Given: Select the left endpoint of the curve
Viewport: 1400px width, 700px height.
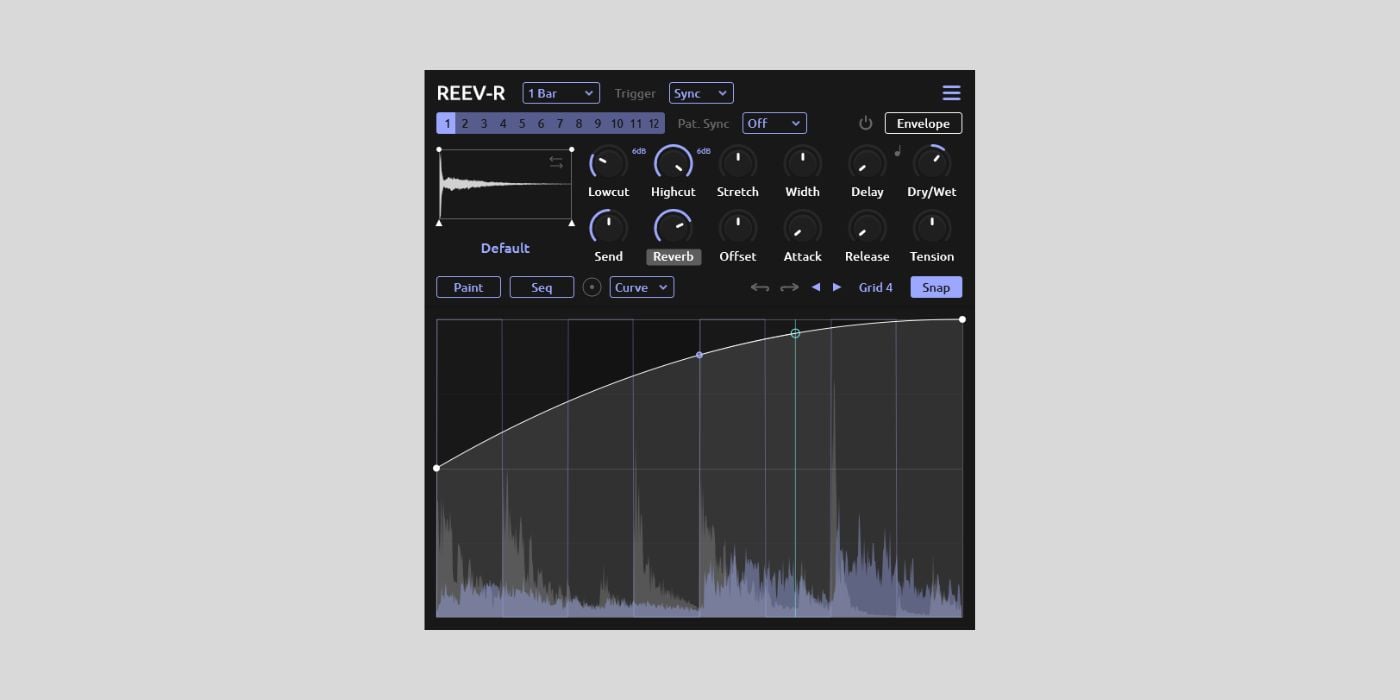Looking at the screenshot, I should click(436, 468).
